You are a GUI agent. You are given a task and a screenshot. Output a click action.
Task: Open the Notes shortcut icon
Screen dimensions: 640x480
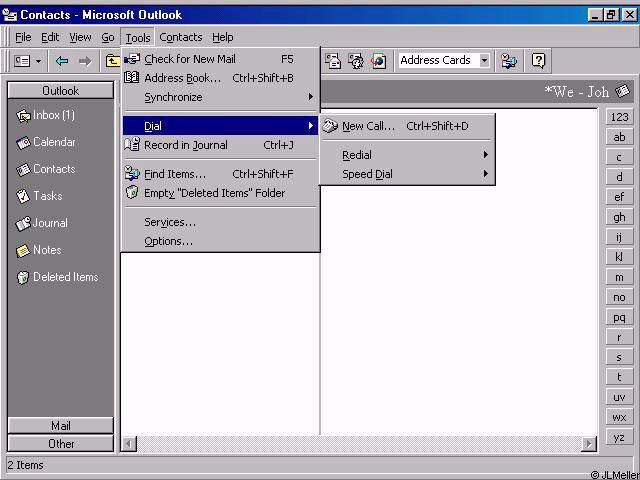[23, 251]
